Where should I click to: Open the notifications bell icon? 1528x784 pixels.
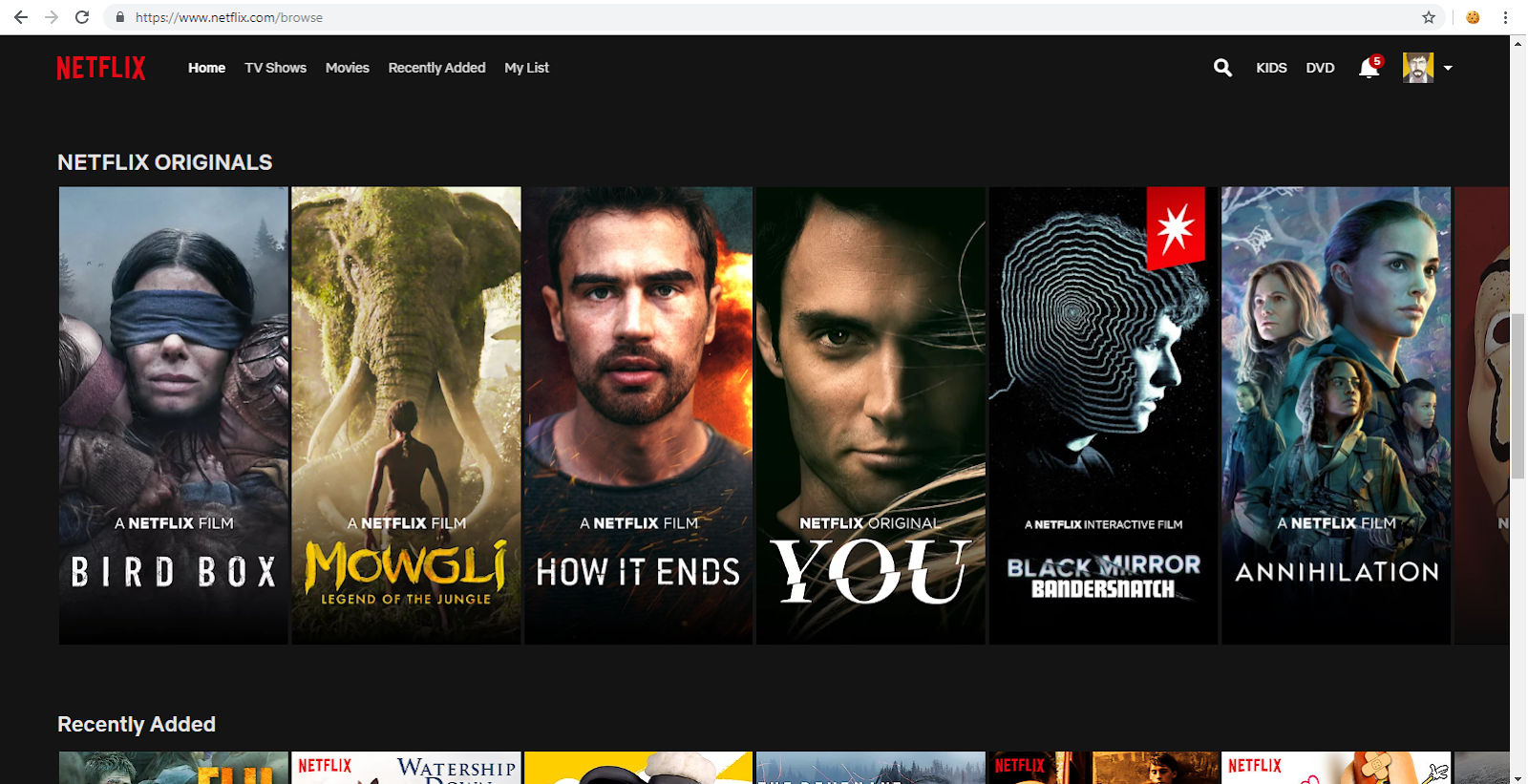[1369, 67]
